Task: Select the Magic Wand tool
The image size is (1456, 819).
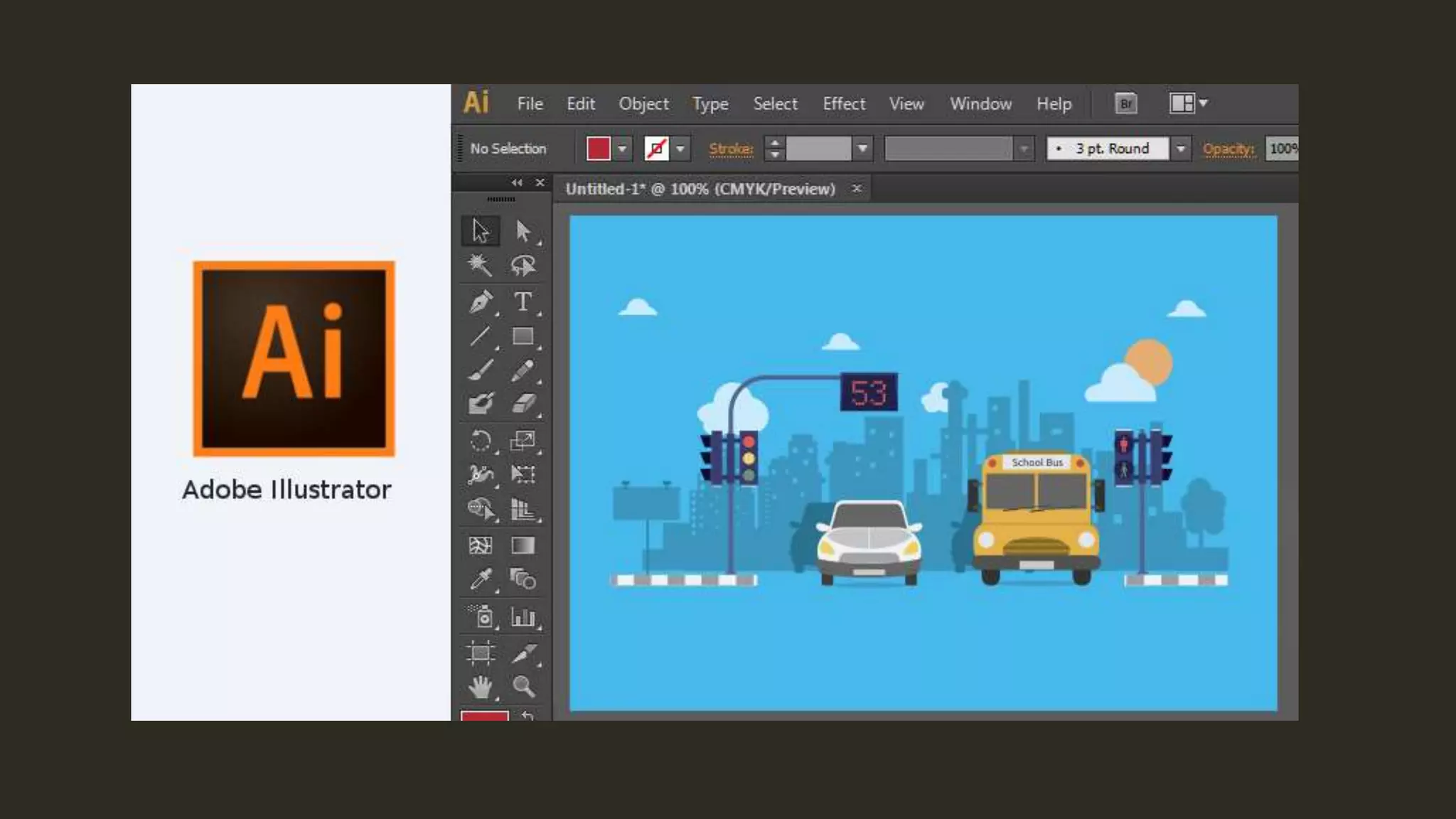Action: pos(480,265)
